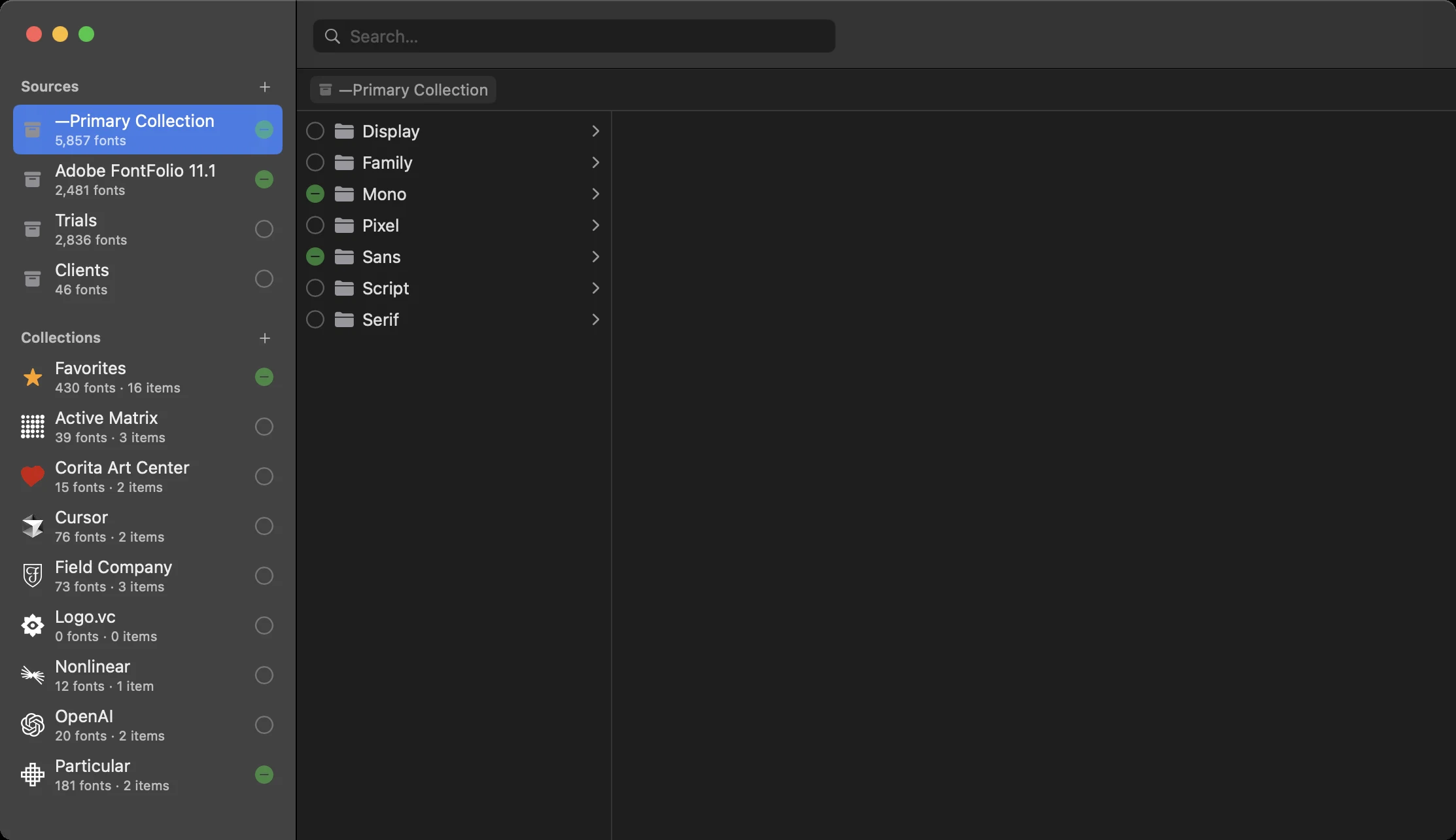Screen dimensions: 1456x840
Task: Click the Mono folder icon
Action: (344, 194)
